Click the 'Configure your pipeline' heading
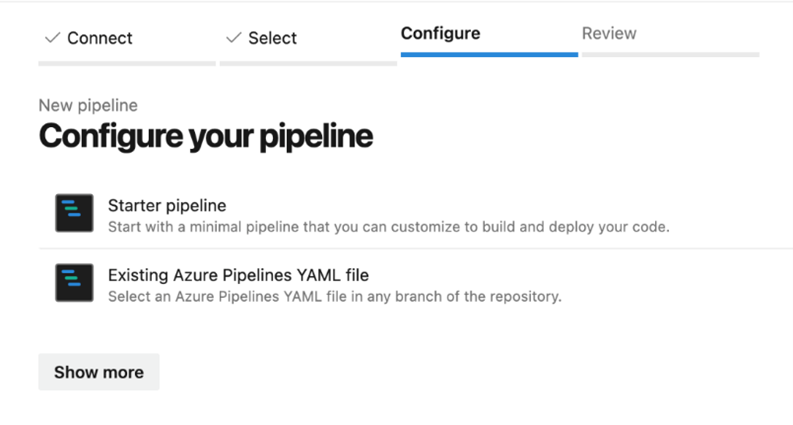This screenshot has height=425, width=793. point(205,136)
